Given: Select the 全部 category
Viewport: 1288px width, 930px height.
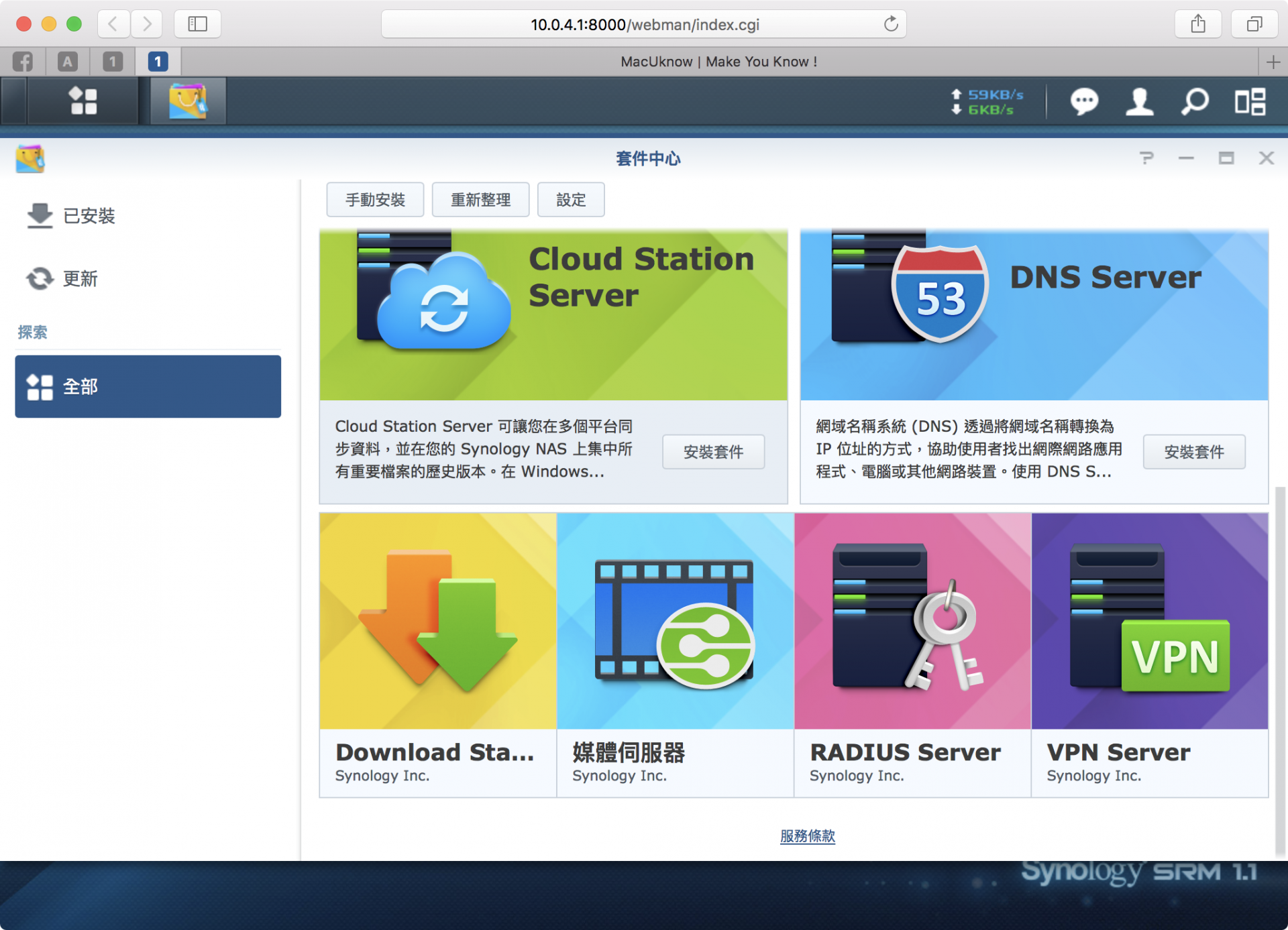Looking at the screenshot, I should [148, 387].
